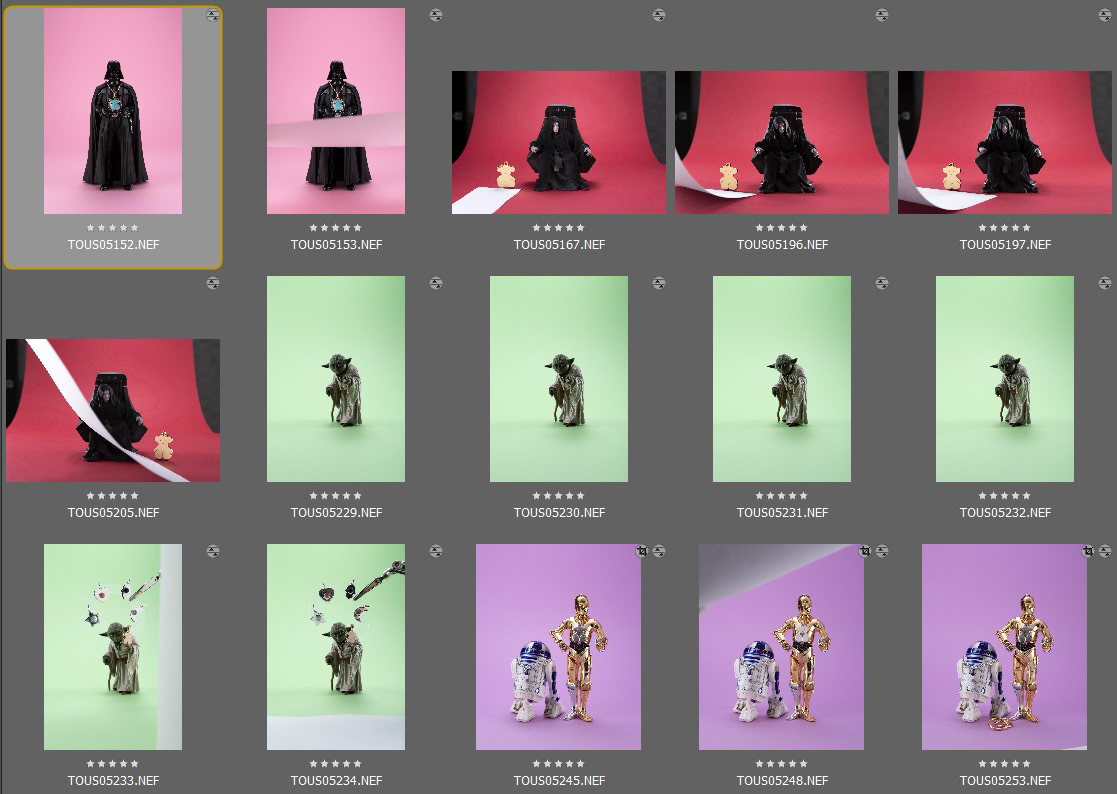Click the star rating row for TOUS05233.NEF
The width and height of the screenshot is (1117, 794).
[x=113, y=763]
